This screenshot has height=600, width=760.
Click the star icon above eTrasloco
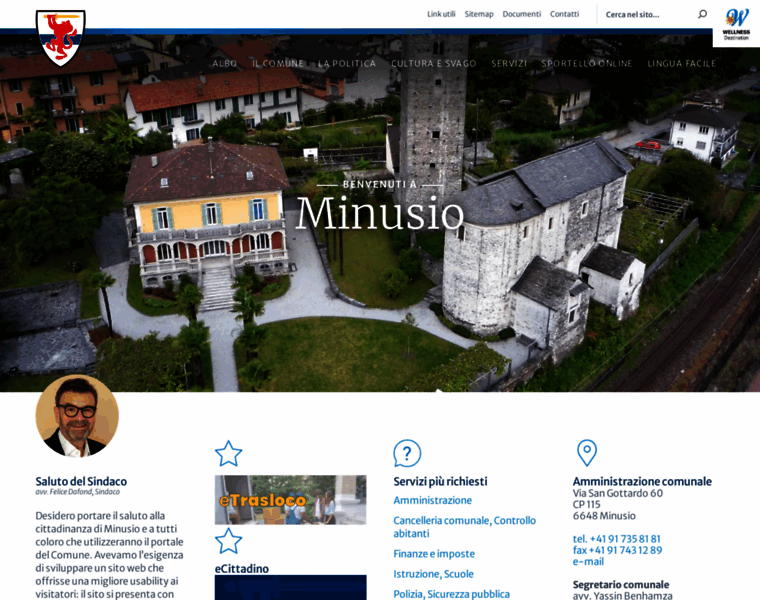click(x=229, y=453)
